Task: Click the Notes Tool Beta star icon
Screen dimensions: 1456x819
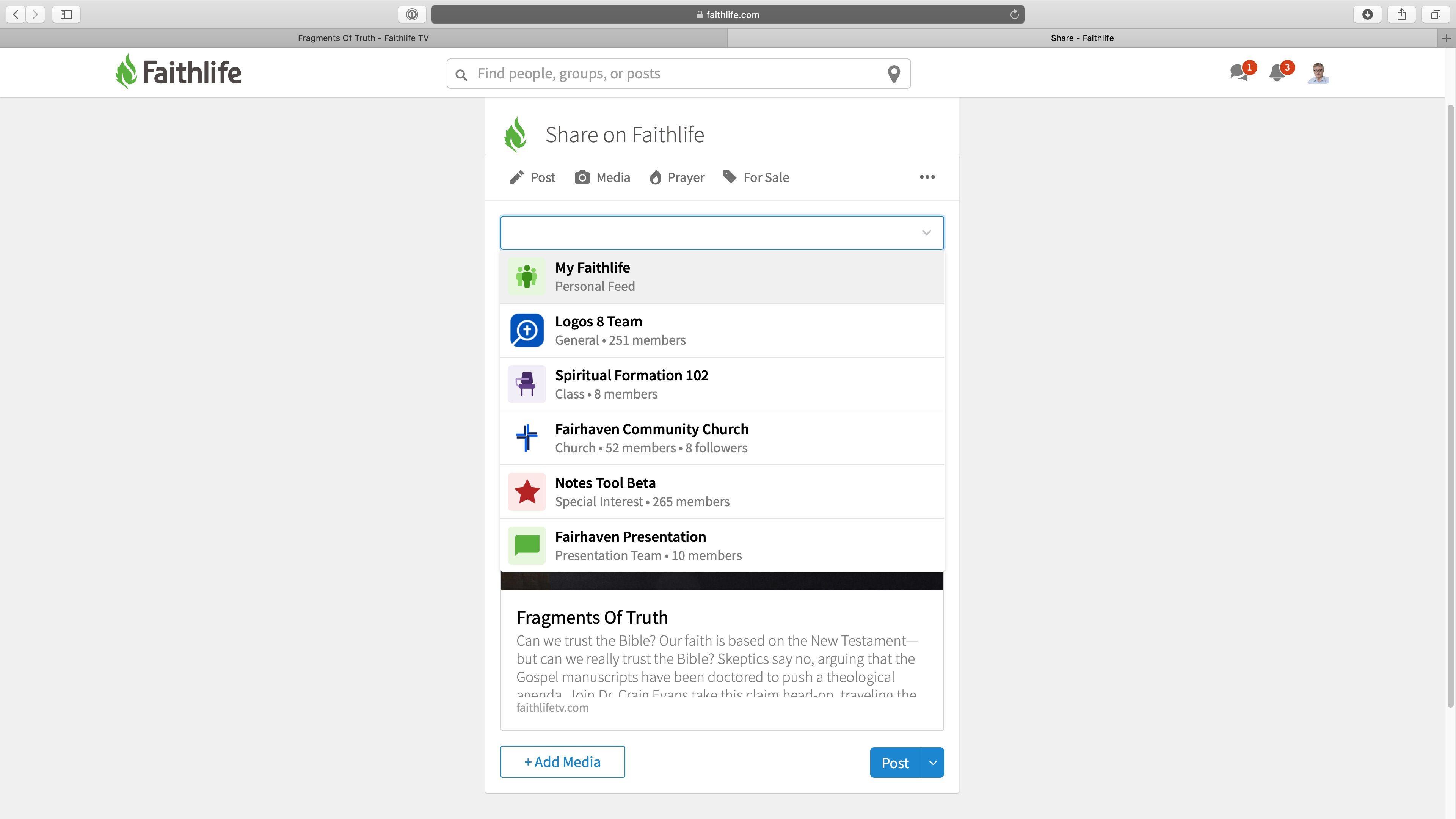Action: click(526, 491)
